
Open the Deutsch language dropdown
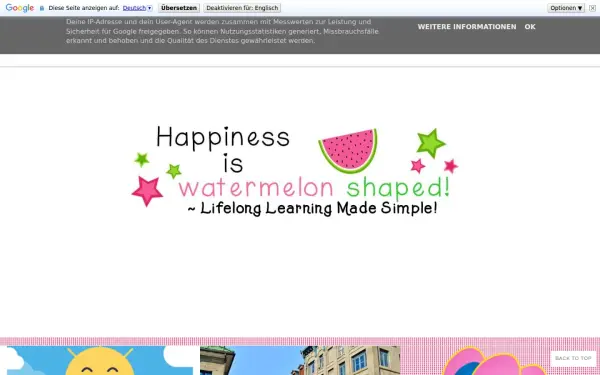[137, 8]
